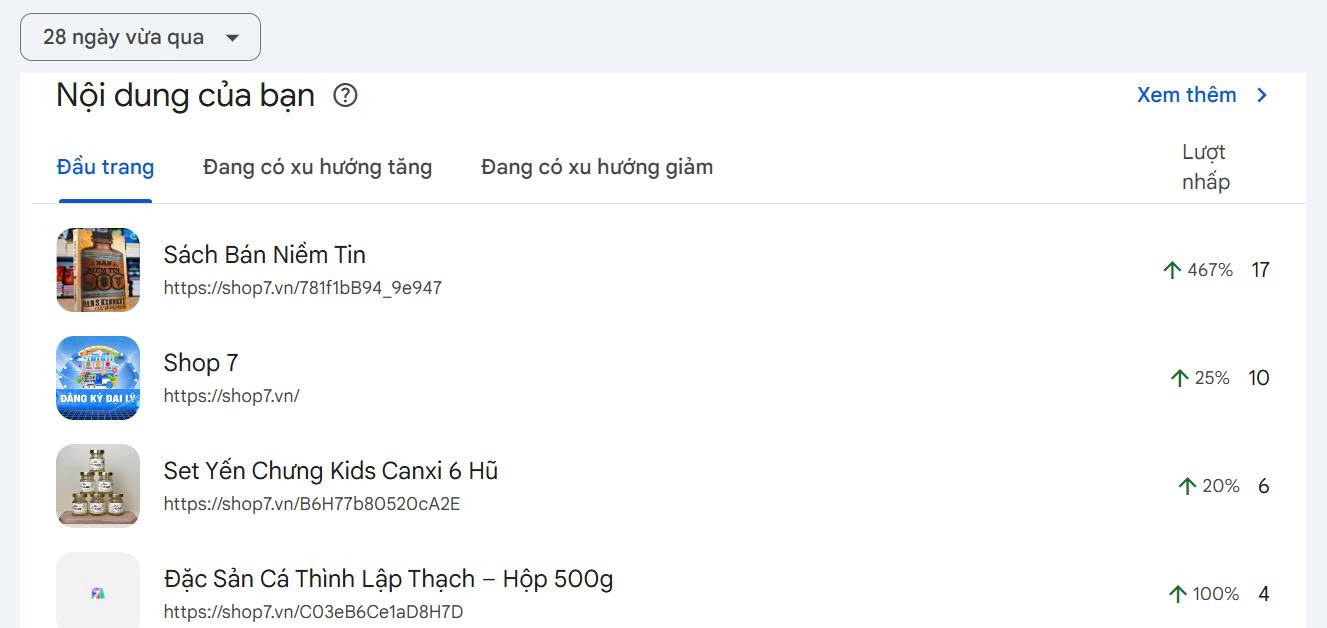Switch to the Đang có xu hướng giảm tab
This screenshot has height=628, width=1327.
coord(596,167)
